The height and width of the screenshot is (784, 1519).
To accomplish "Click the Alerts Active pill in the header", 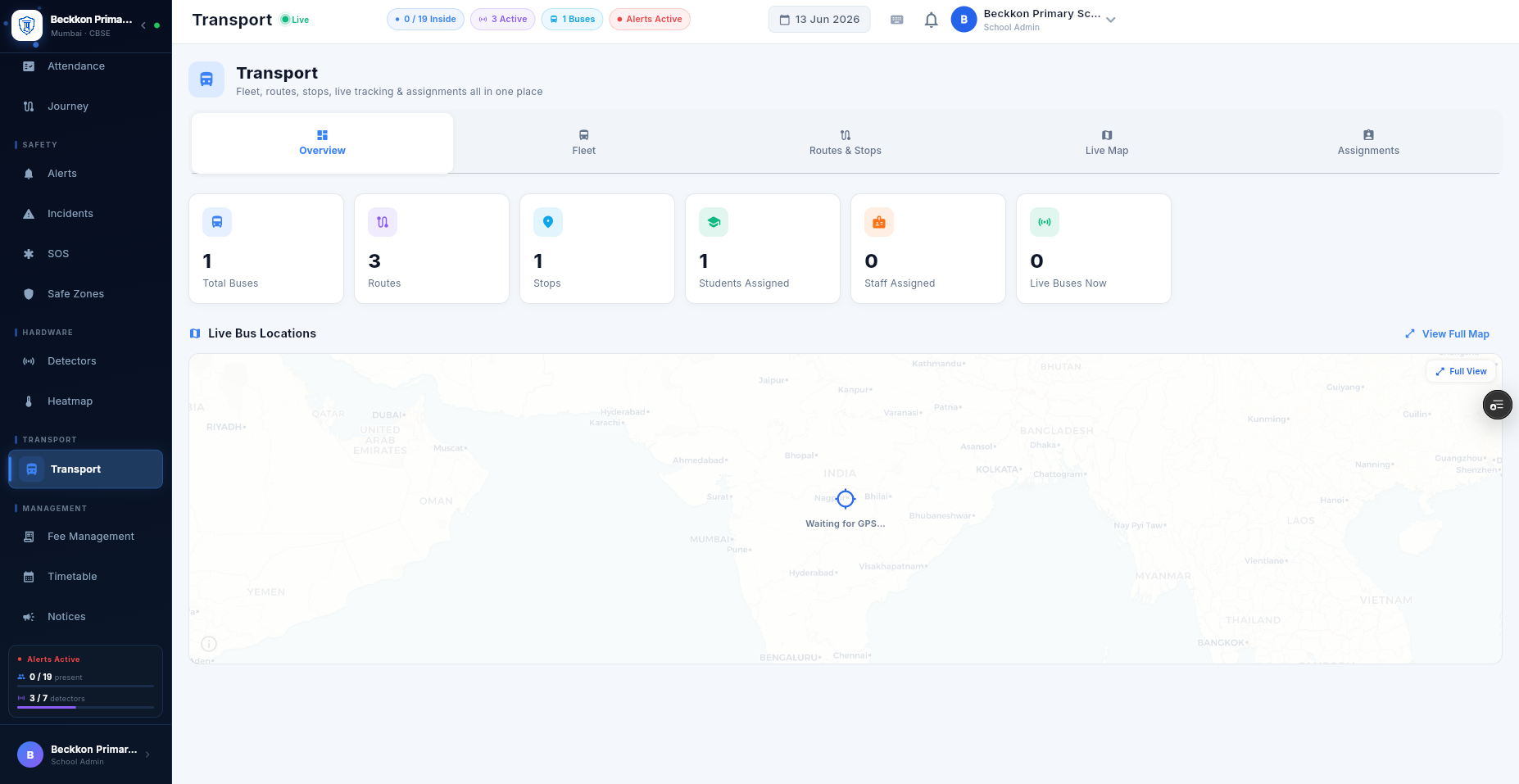I will [650, 20].
